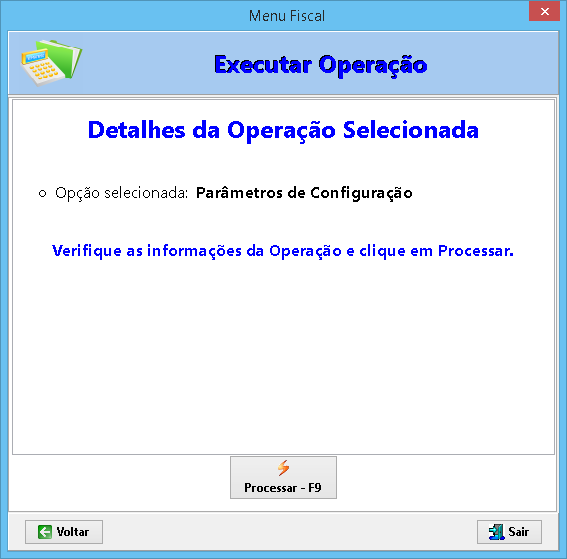Click the empty white details area

pos(283,354)
